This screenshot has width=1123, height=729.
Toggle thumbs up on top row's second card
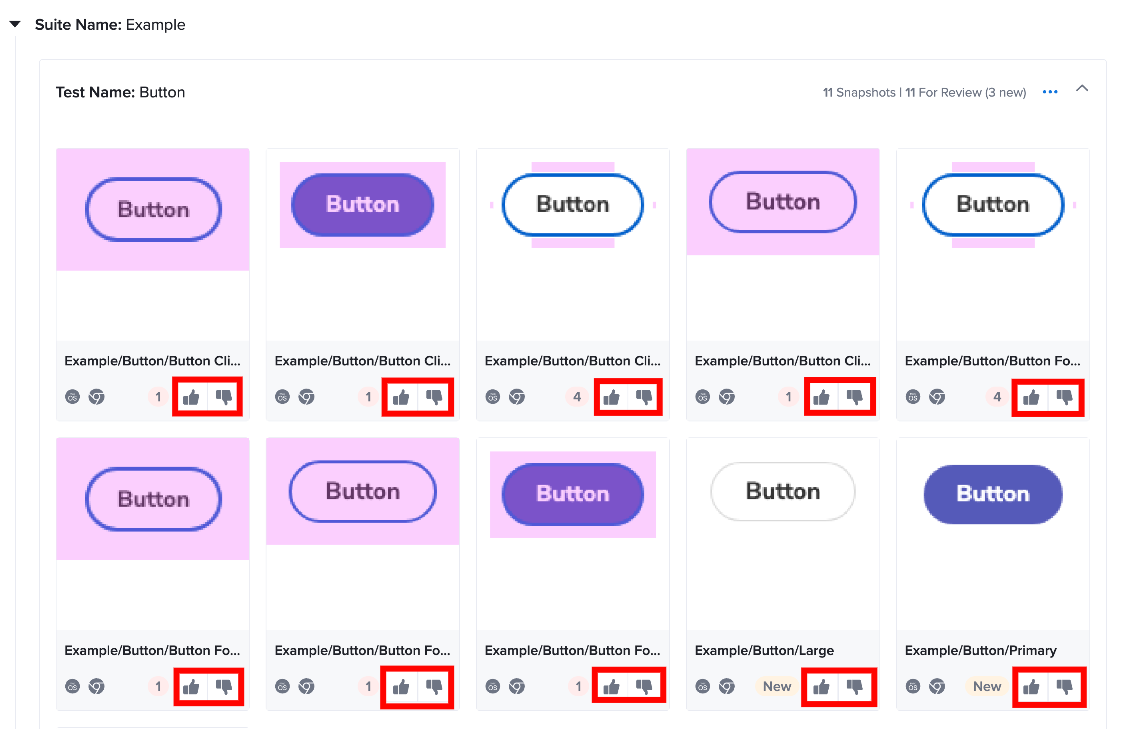(401, 397)
